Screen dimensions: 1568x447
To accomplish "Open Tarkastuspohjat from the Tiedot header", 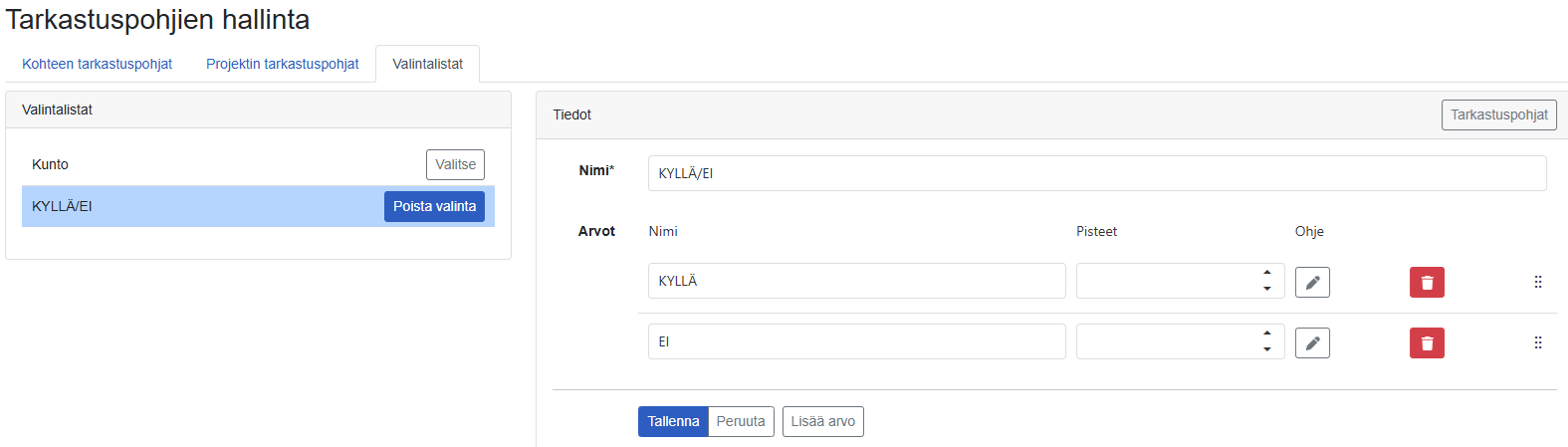I will click(1499, 114).
